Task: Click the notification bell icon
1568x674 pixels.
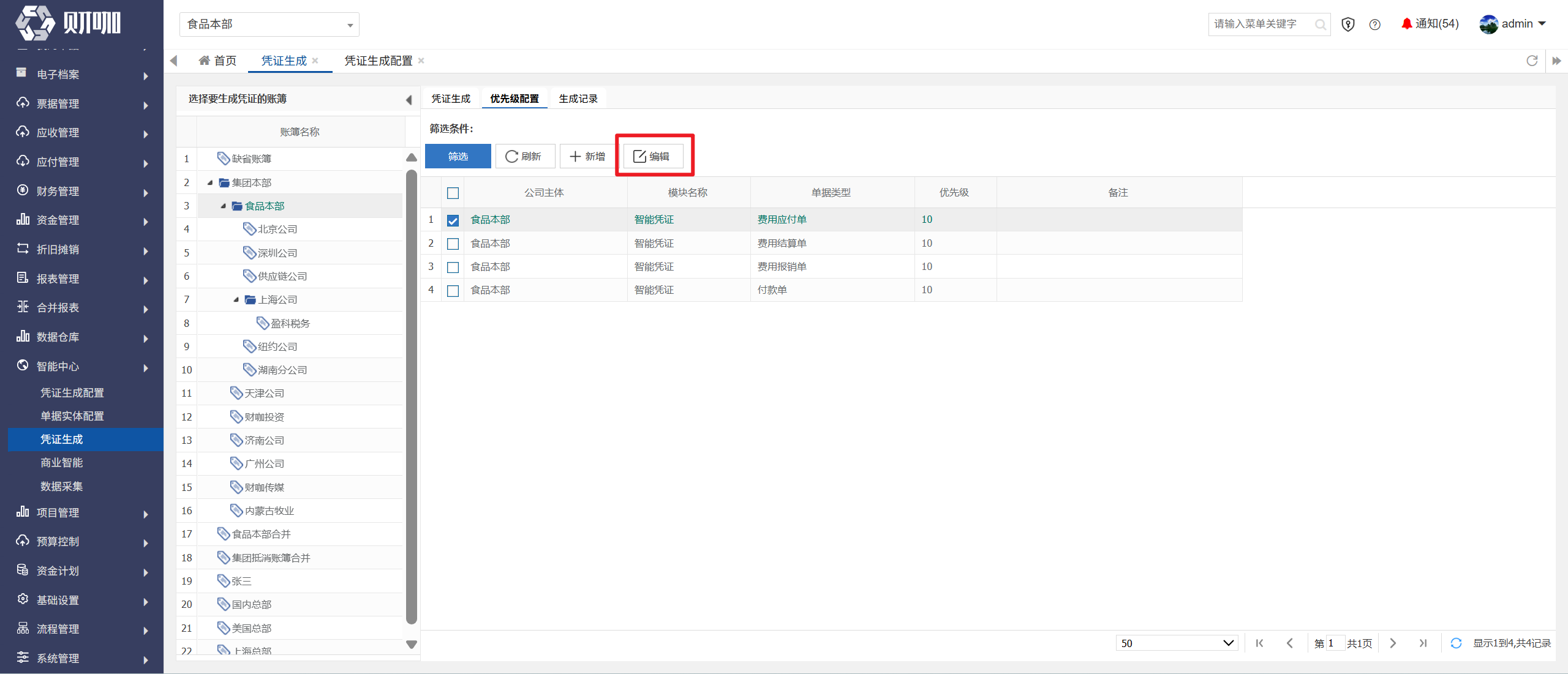Action: click(1407, 24)
